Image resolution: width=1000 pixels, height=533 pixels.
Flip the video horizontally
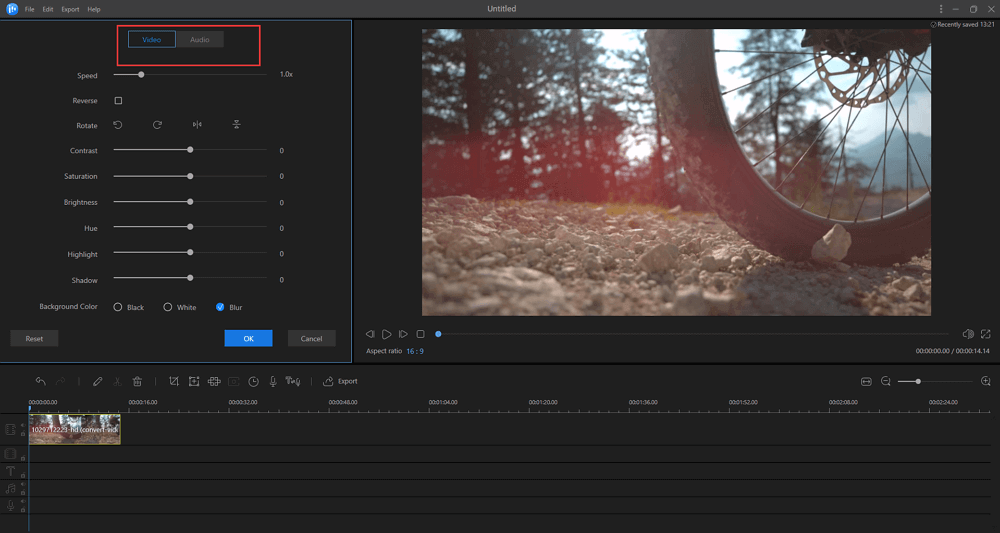pyautogui.click(x=197, y=125)
